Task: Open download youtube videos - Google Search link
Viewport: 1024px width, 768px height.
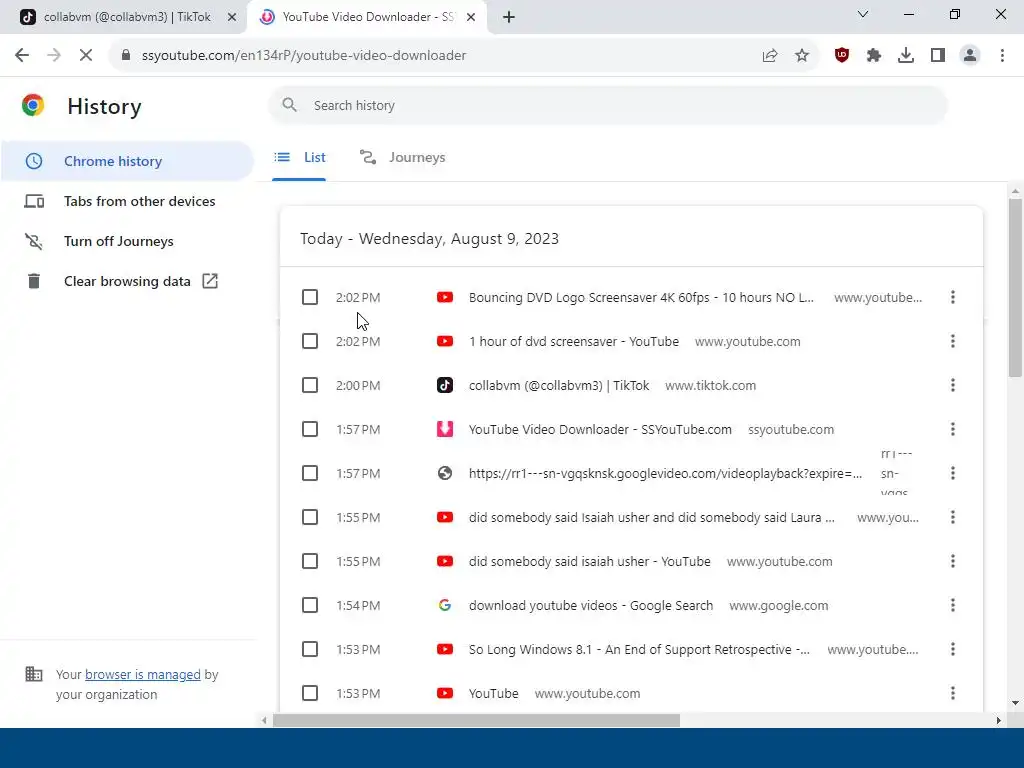Action: coord(591,605)
